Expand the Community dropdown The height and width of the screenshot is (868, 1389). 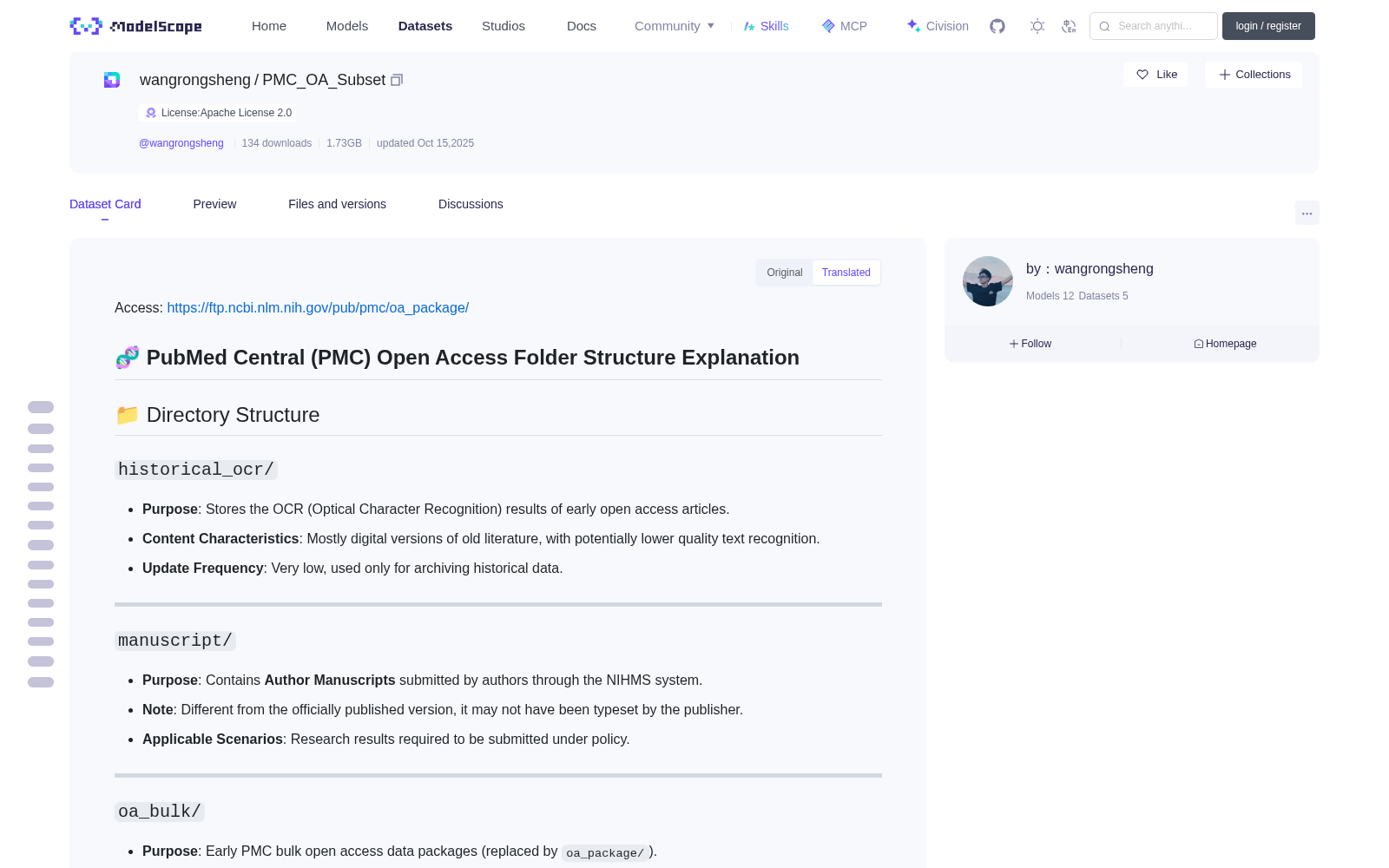pyautogui.click(x=675, y=26)
